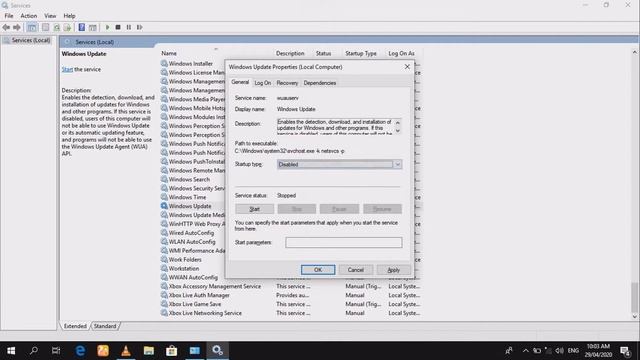Open the Windows Start menu
Viewport: 640px width, 360px height.
(11, 351)
